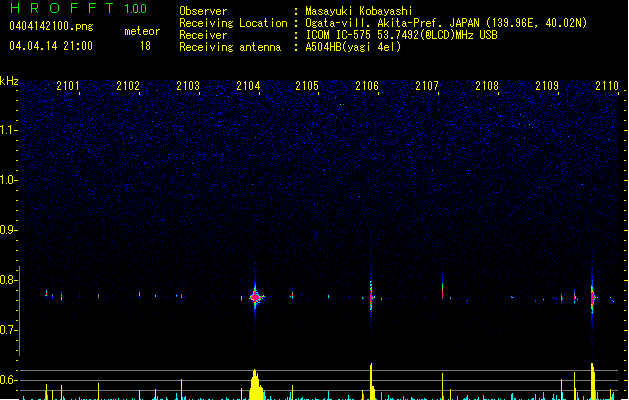Click the 0.6 frequency axis label

point(9,380)
